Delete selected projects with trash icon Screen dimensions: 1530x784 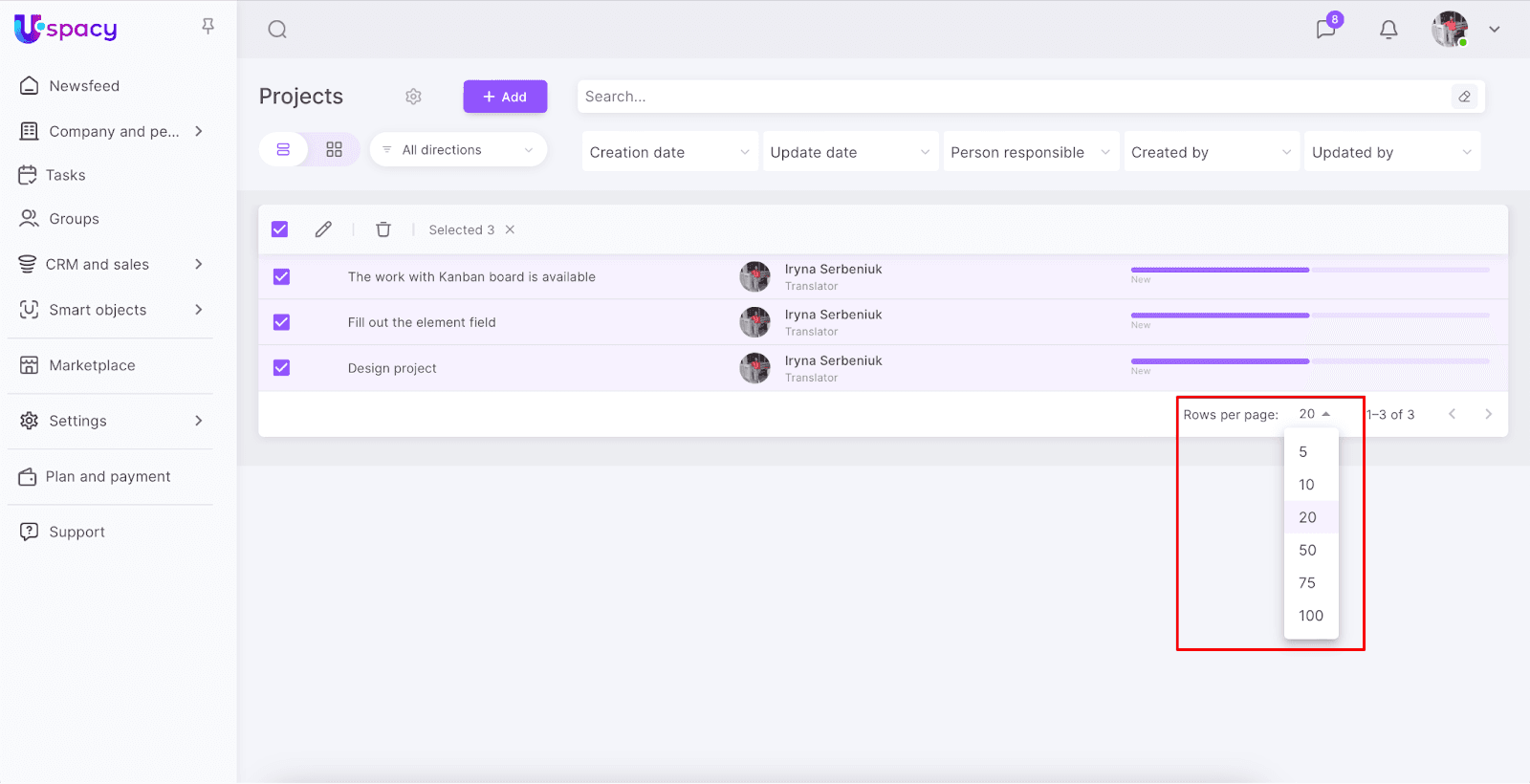383,229
